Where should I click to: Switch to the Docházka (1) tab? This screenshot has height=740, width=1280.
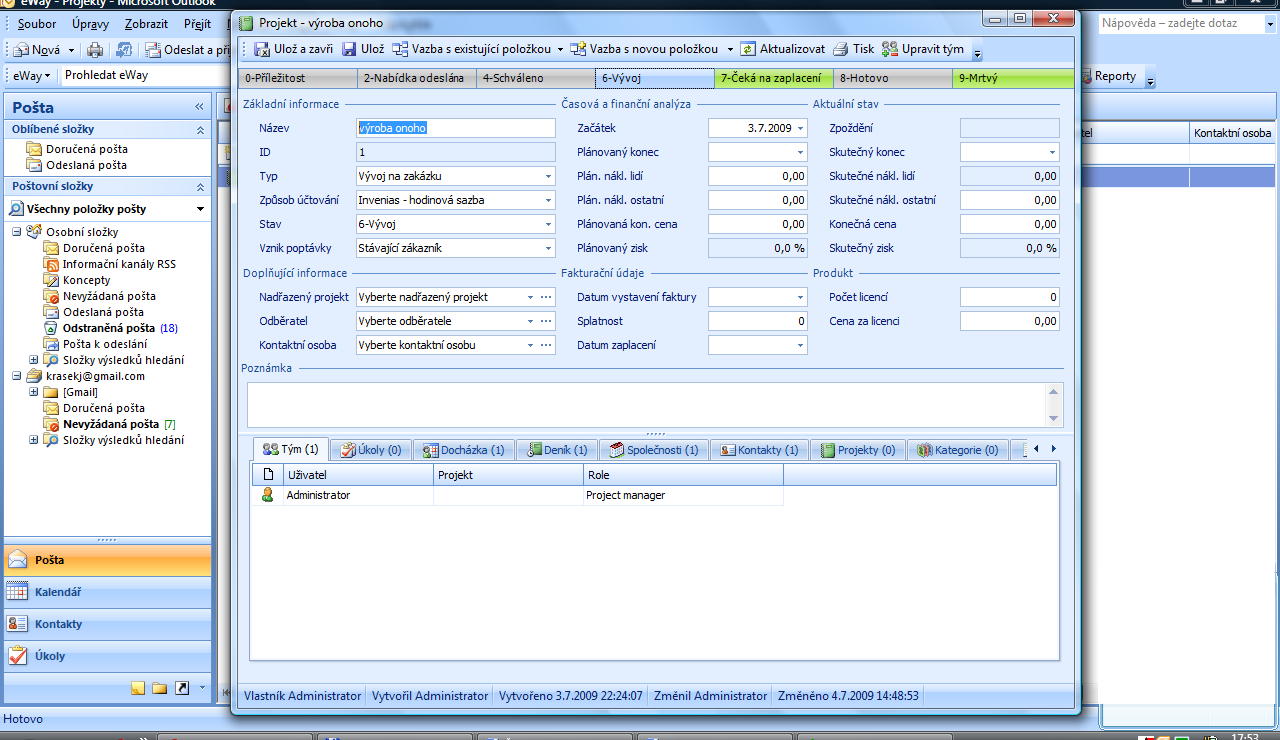click(x=463, y=450)
